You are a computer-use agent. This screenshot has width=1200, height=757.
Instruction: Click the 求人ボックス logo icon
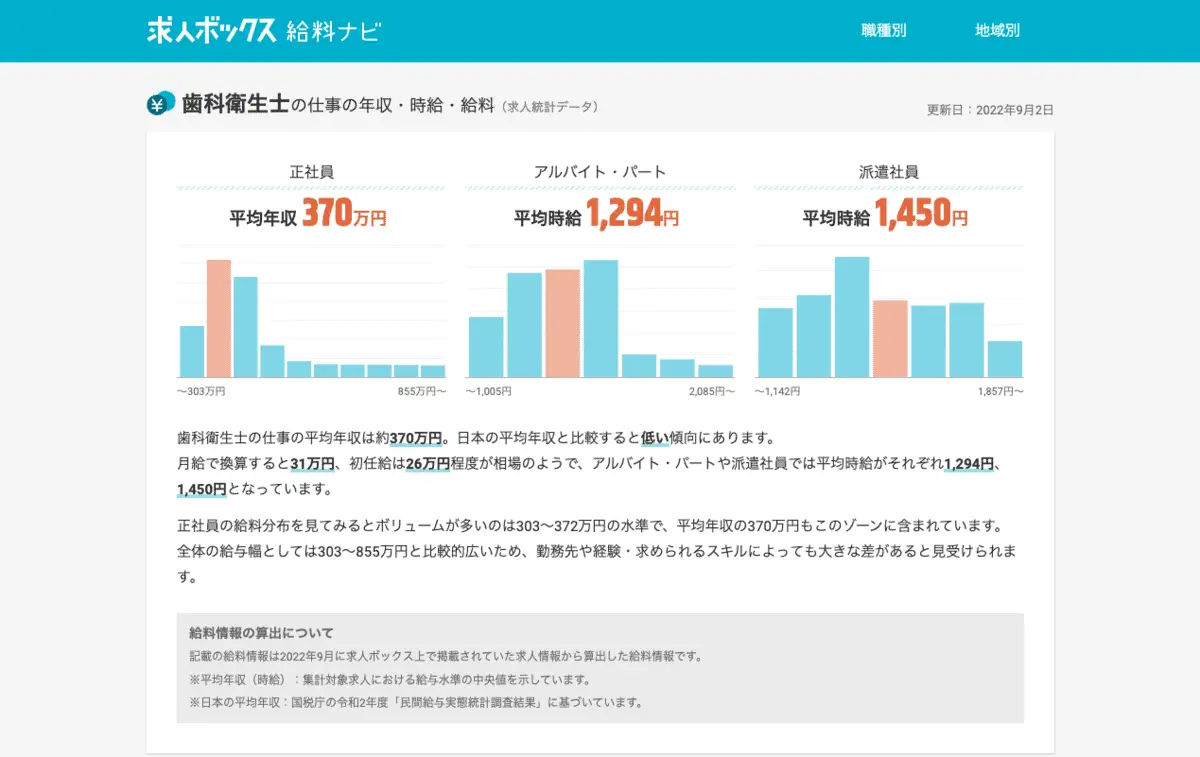[210, 29]
